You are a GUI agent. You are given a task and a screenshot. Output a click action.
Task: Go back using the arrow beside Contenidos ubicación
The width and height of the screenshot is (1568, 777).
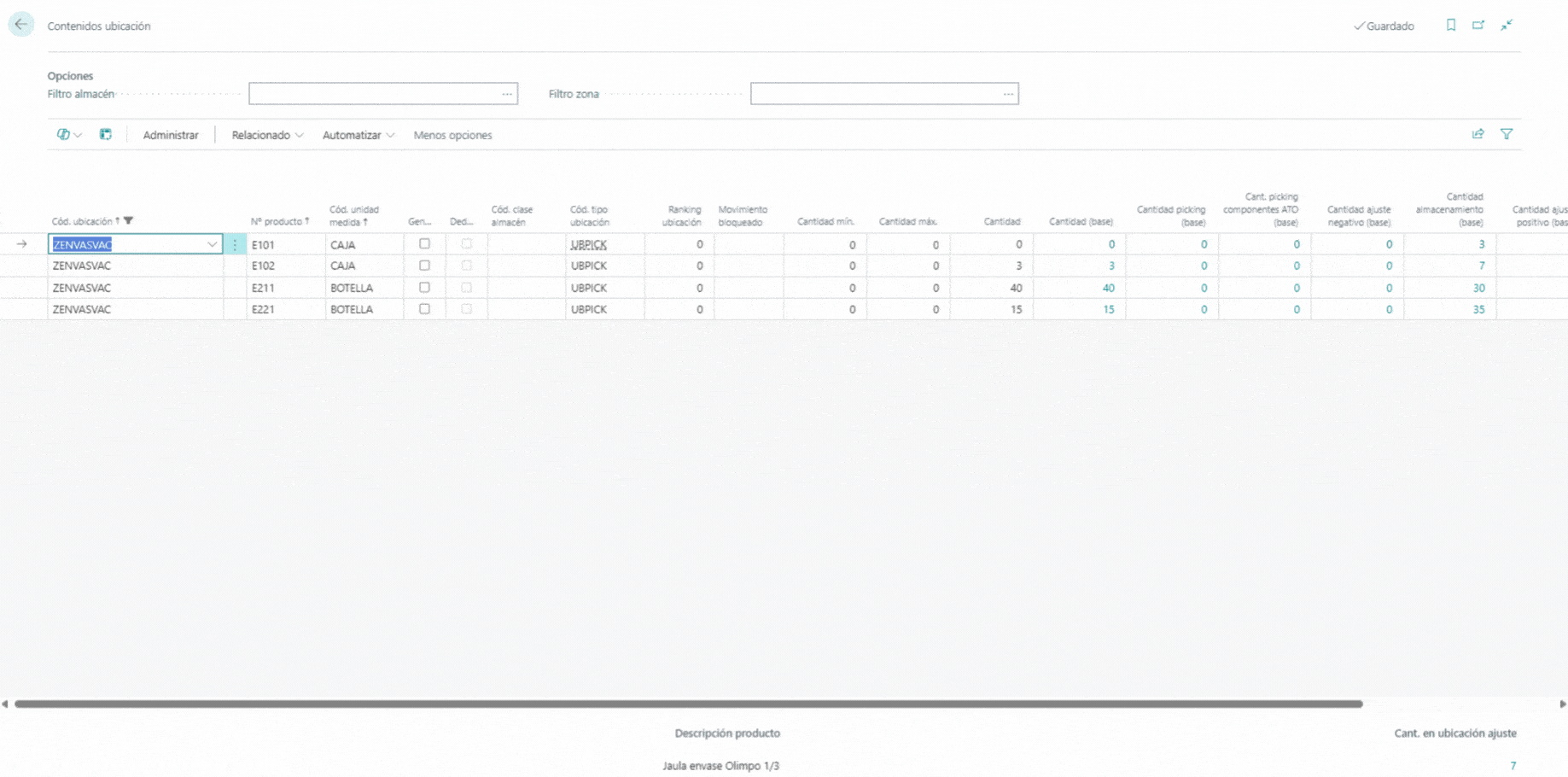click(20, 25)
